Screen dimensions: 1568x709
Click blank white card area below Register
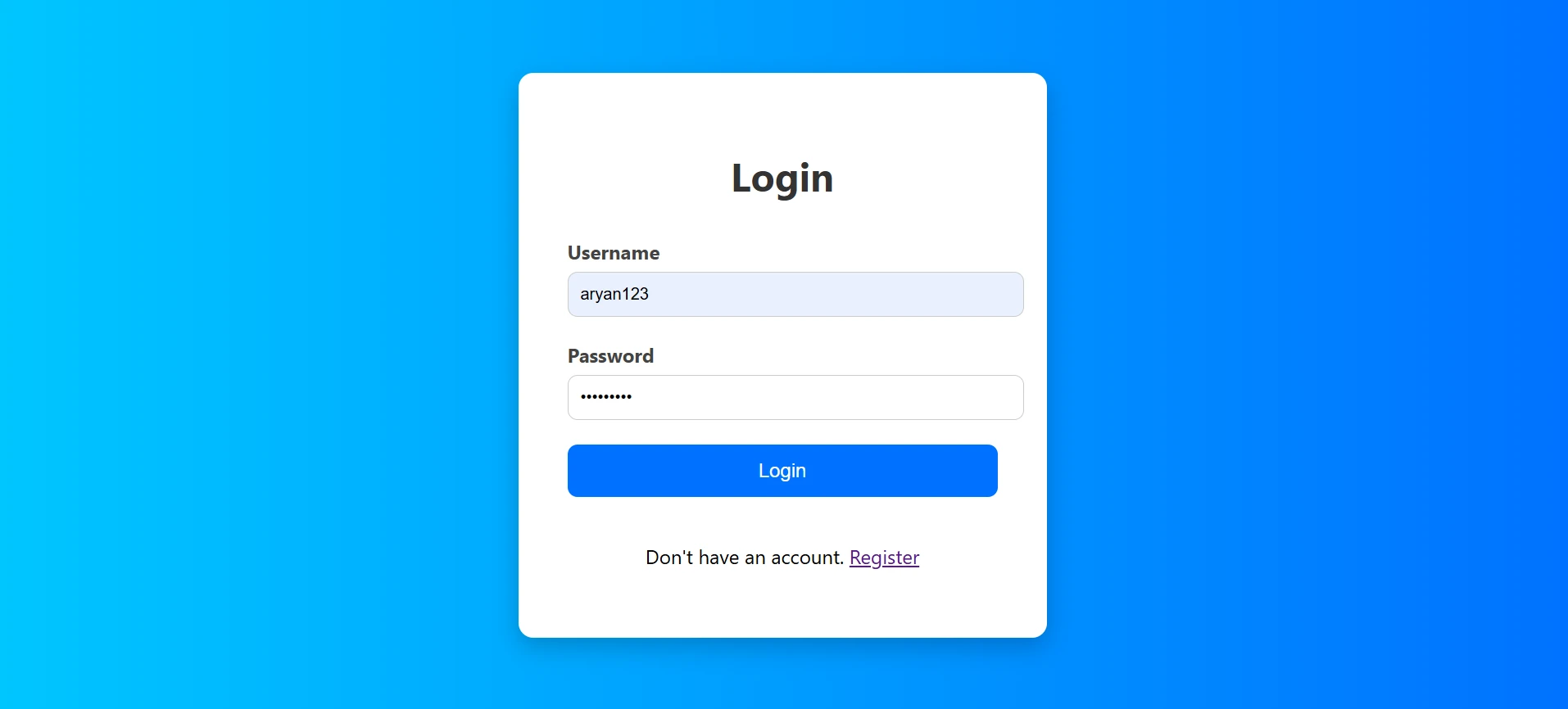tap(782, 606)
